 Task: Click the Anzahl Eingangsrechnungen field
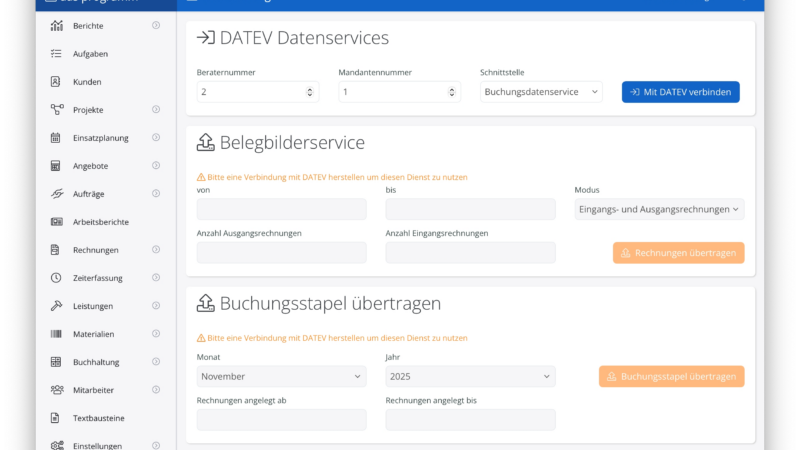[470, 253]
